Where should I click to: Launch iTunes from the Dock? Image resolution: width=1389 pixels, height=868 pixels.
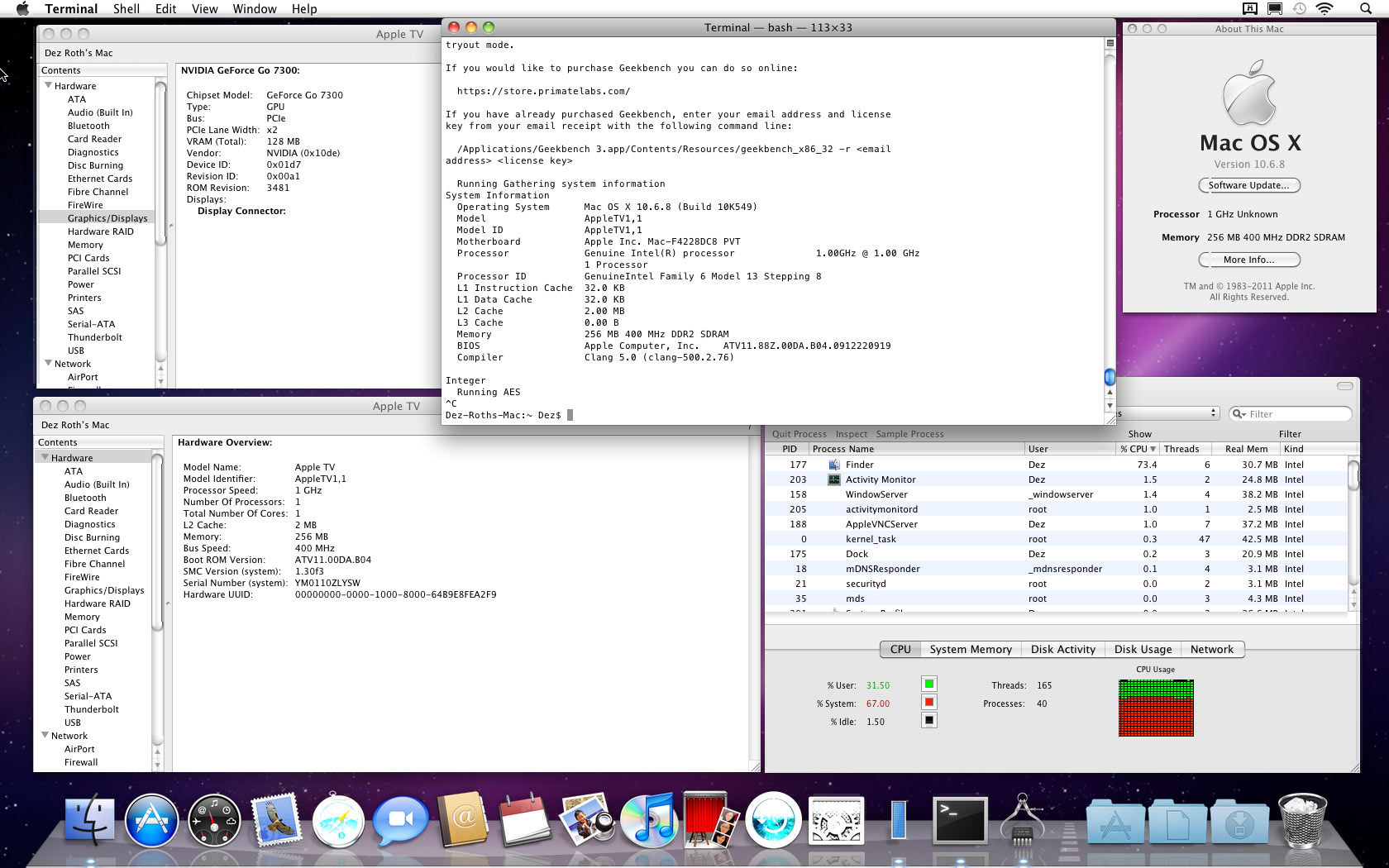pos(649,821)
